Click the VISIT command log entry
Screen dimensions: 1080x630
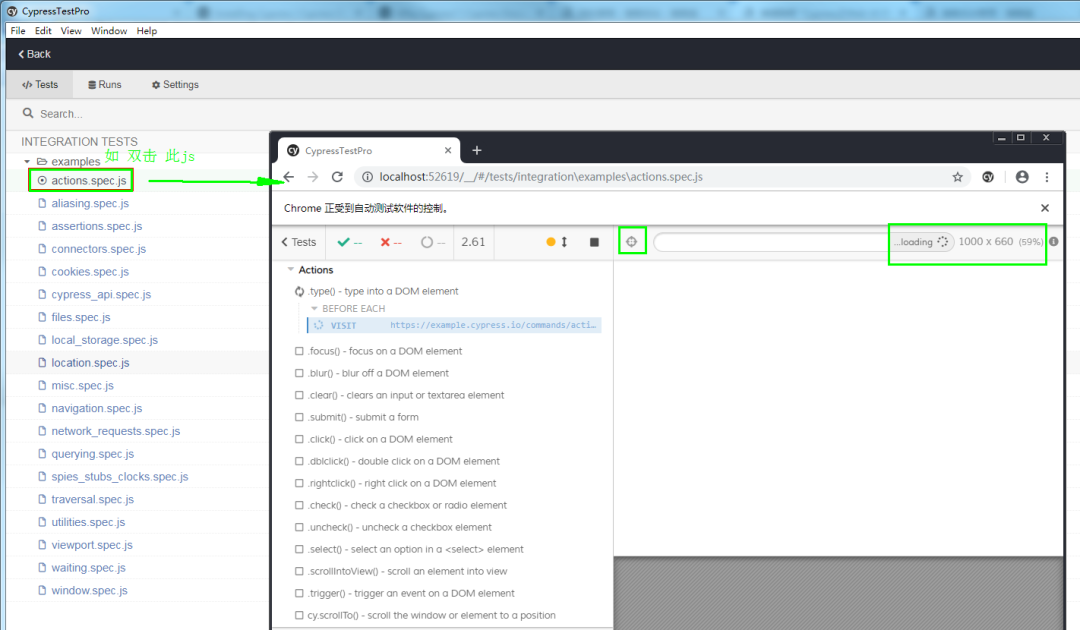tap(455, 325)
